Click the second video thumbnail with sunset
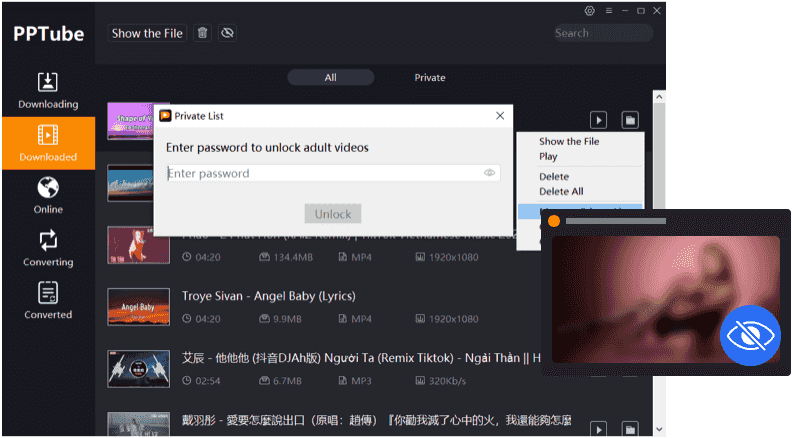The width and height of the screenshot is (792, 438). click(x=130, y=183)
